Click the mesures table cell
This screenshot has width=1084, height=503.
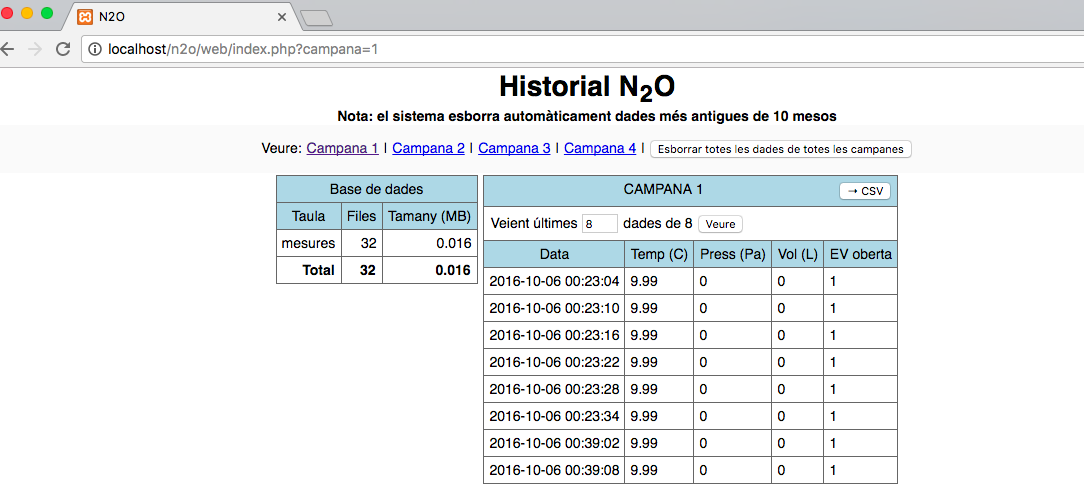click(309, 243)
